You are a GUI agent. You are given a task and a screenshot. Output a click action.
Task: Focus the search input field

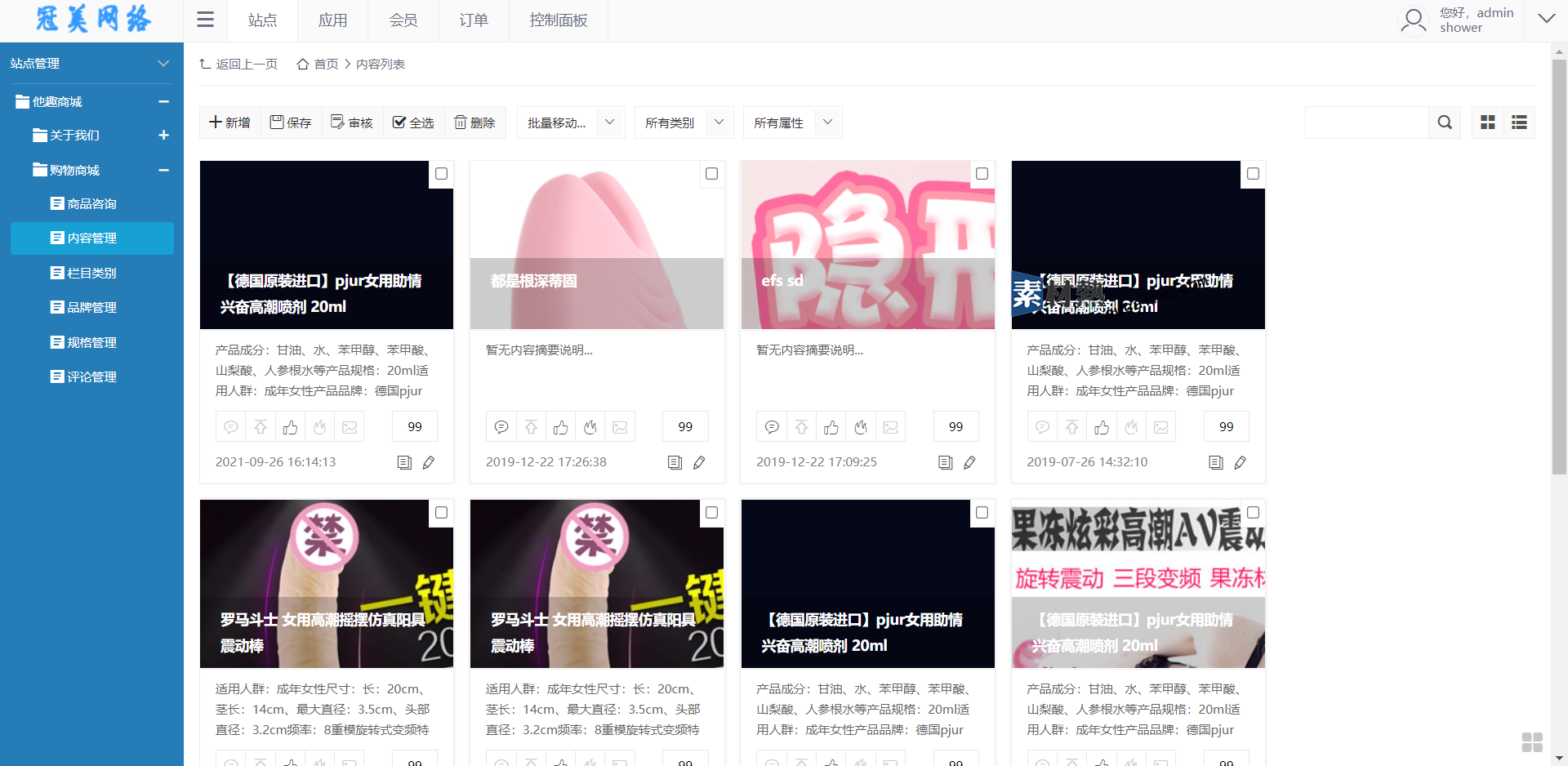coord(1367,122)
